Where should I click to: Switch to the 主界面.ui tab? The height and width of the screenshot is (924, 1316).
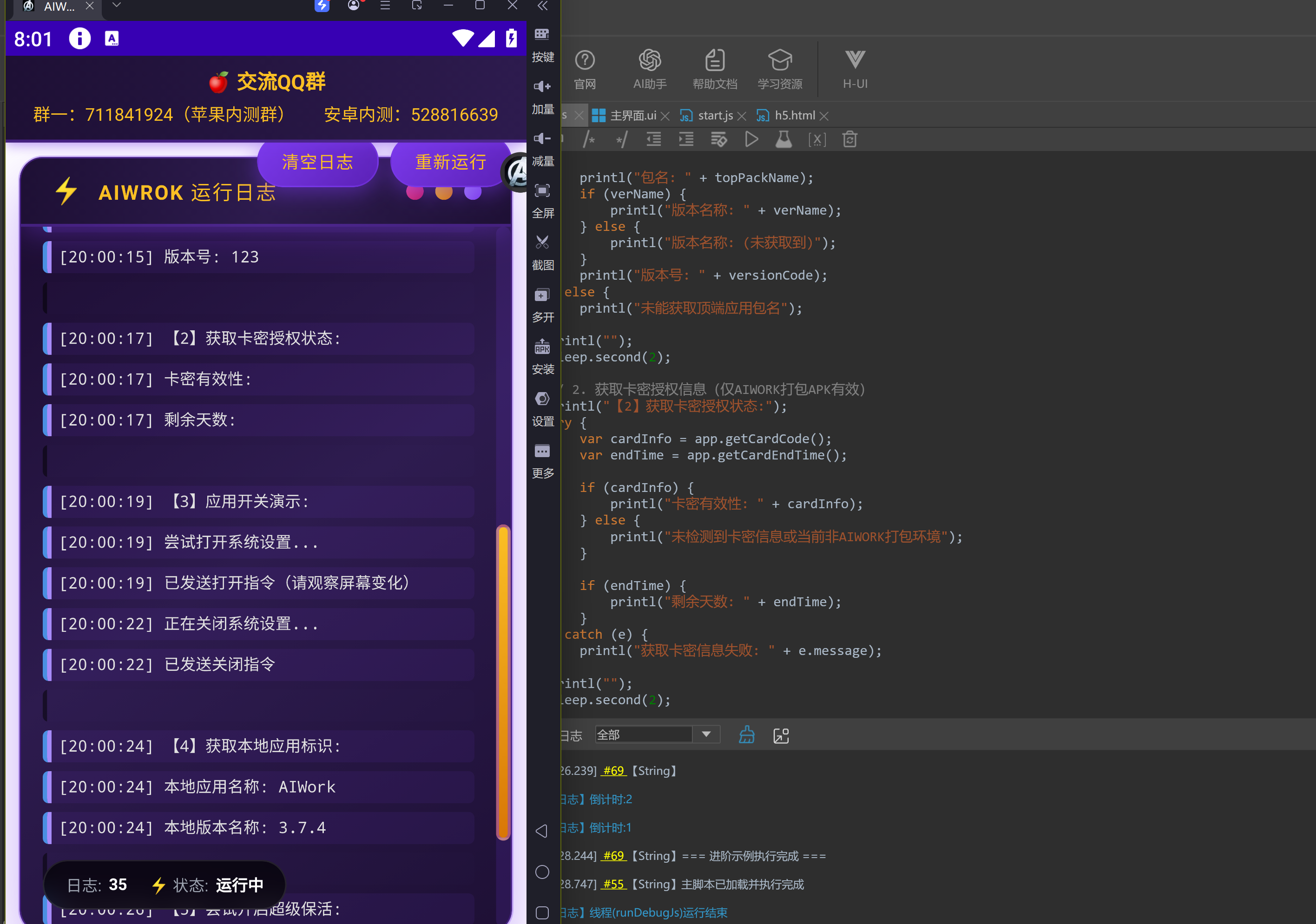624,116
